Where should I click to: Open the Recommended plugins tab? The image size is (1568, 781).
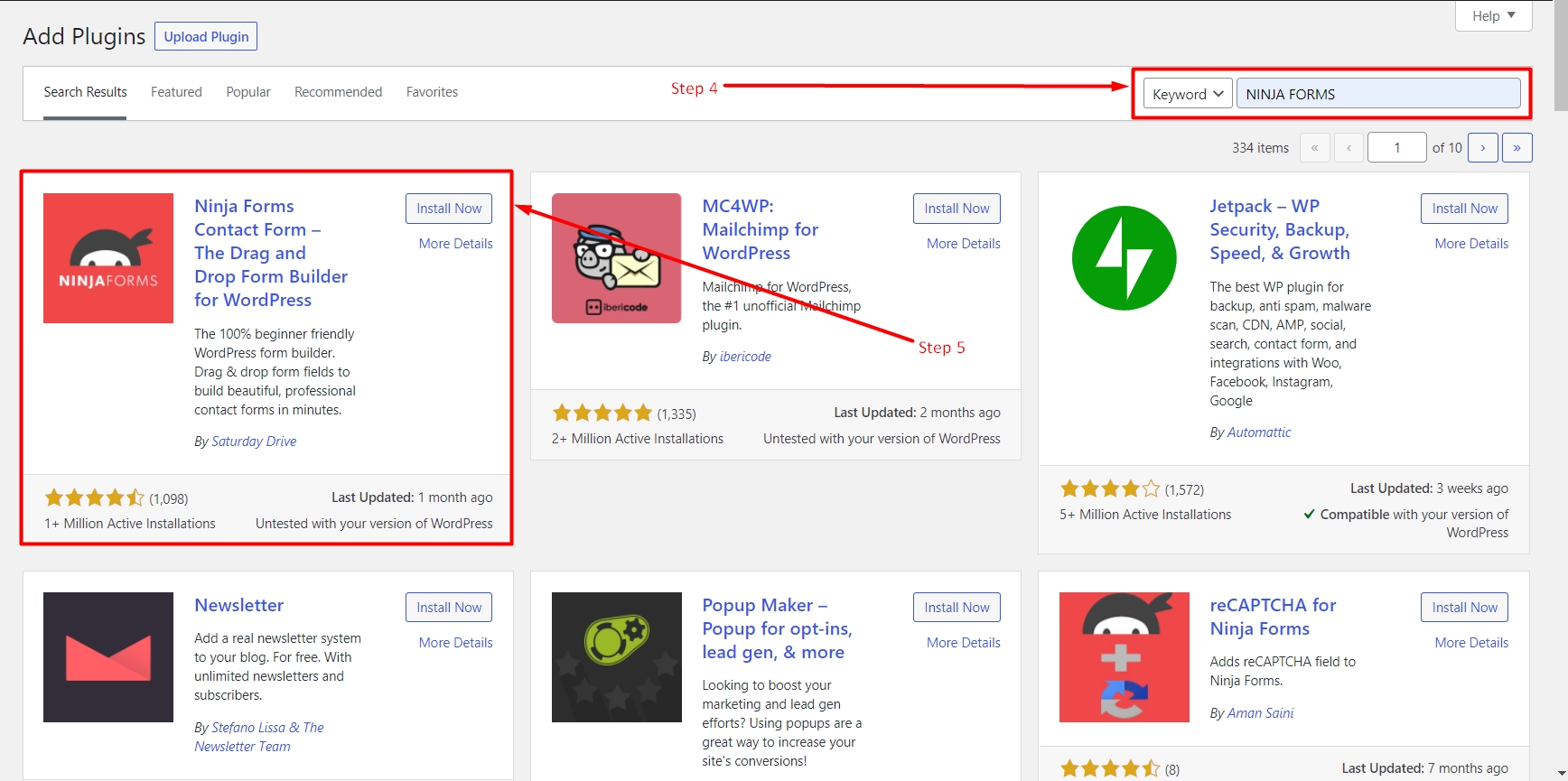[338, 92]
